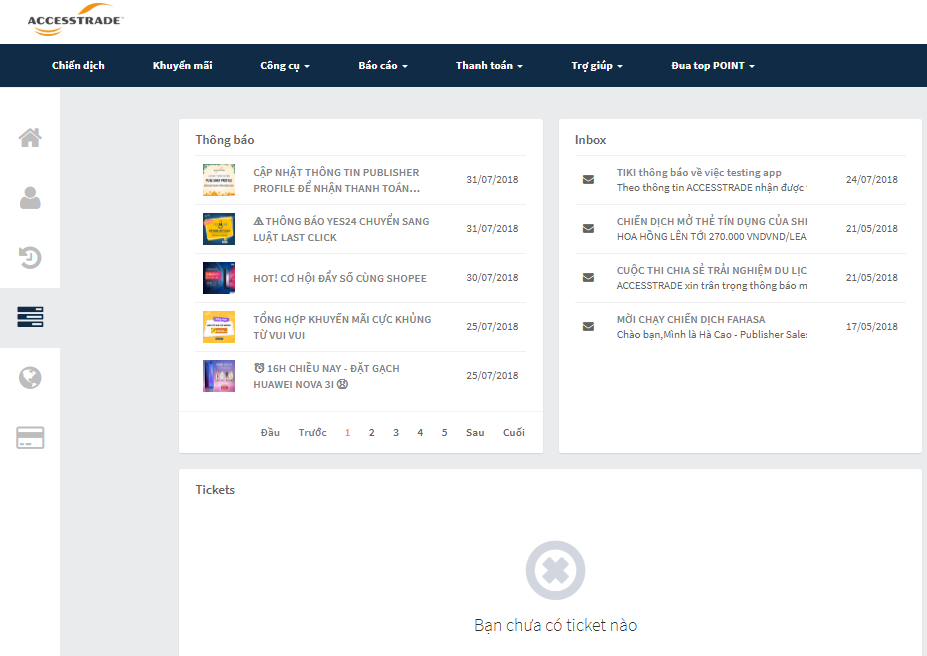Expand the Công cụ dropdown menu
Screen dimensions: 927x656
(285, 66)
